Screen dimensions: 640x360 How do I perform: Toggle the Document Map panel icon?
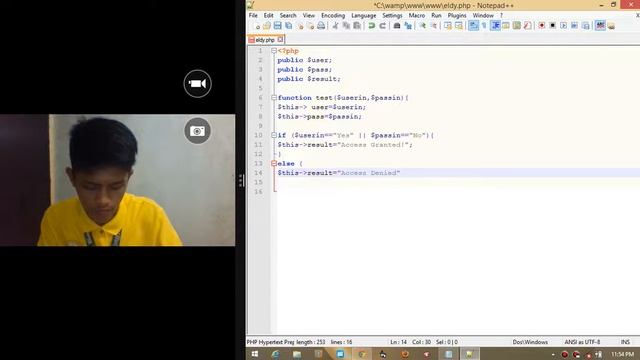coord(517,26)
